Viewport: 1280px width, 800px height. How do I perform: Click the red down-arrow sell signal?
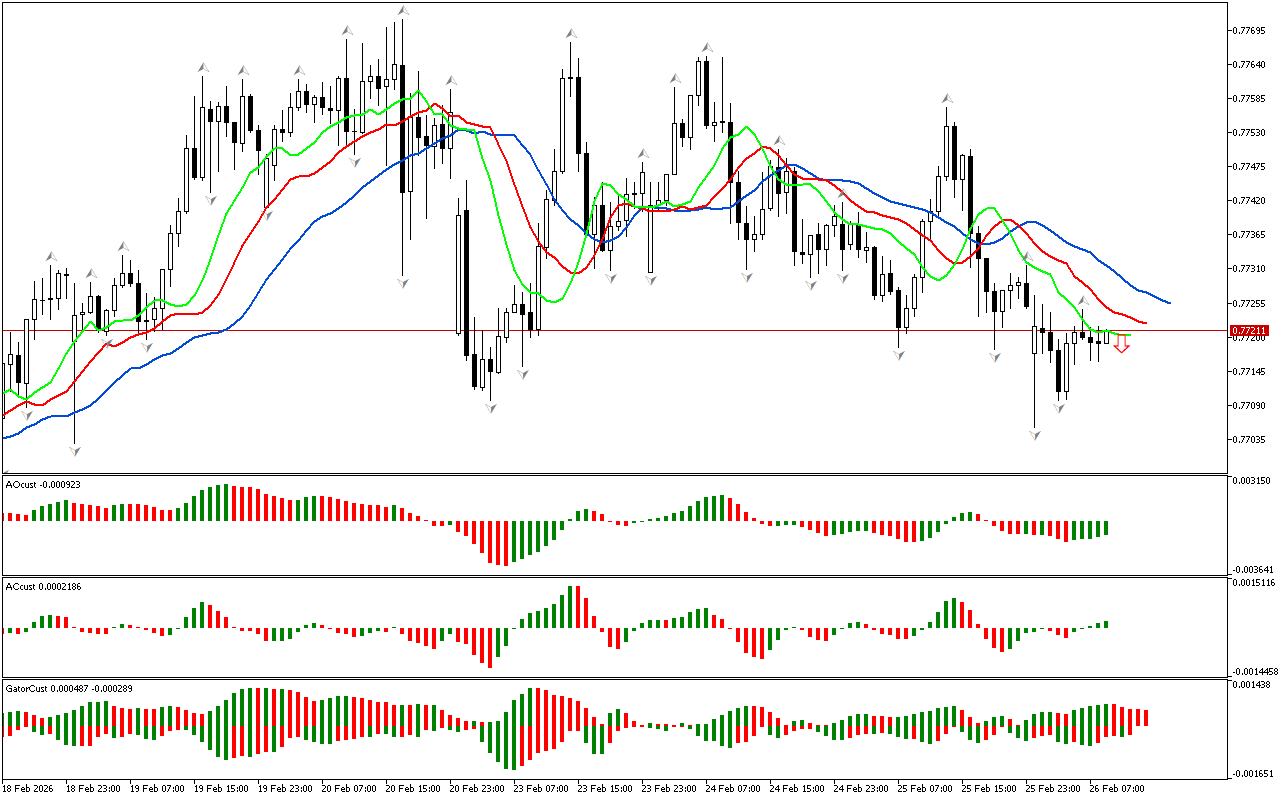1122,344
